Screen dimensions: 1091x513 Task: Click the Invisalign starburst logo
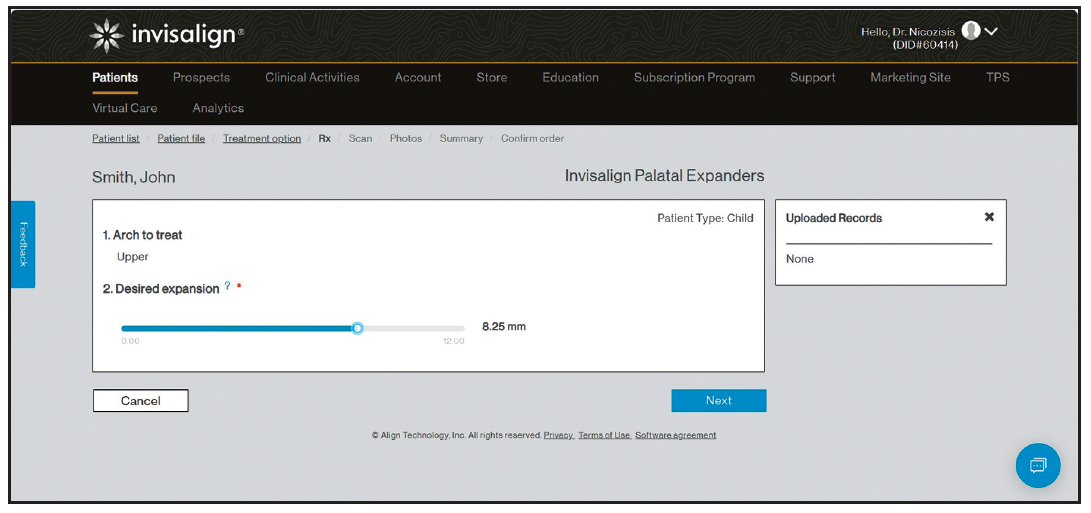tap(106, 35)
